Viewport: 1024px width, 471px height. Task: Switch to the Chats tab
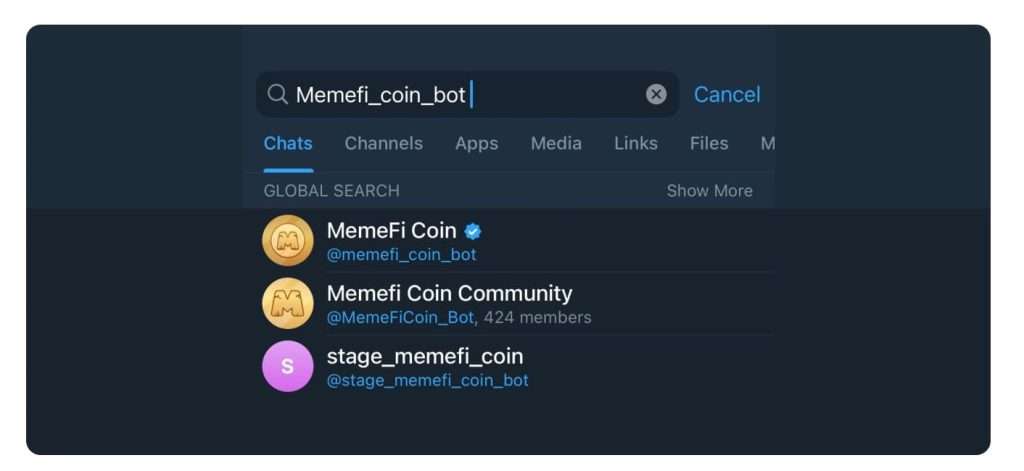[288, 143]
